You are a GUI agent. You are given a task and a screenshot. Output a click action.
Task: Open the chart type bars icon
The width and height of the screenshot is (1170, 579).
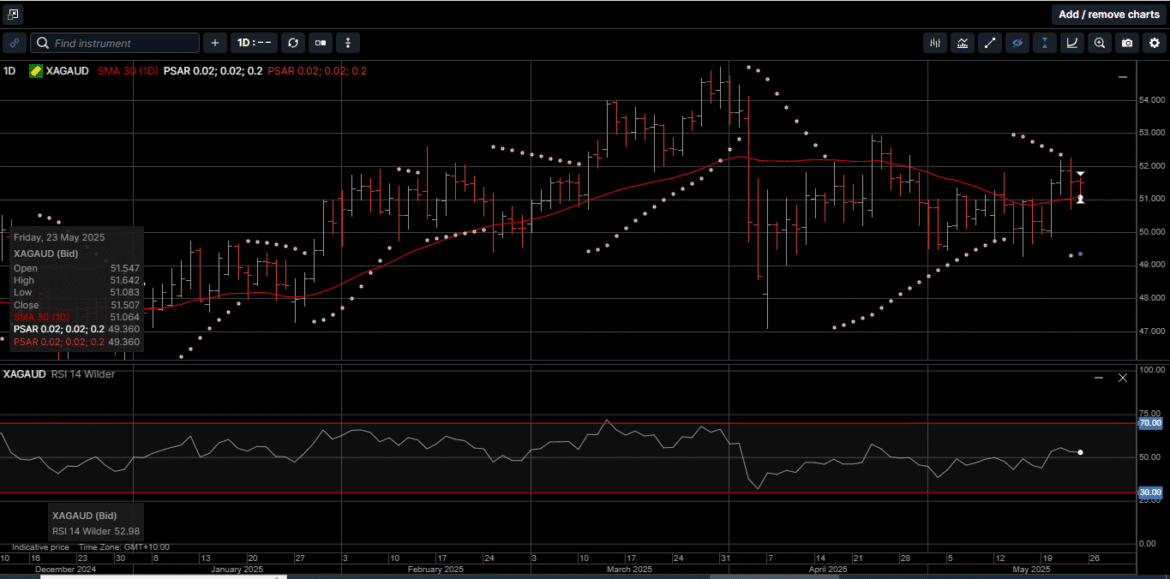tap(936, 43)
